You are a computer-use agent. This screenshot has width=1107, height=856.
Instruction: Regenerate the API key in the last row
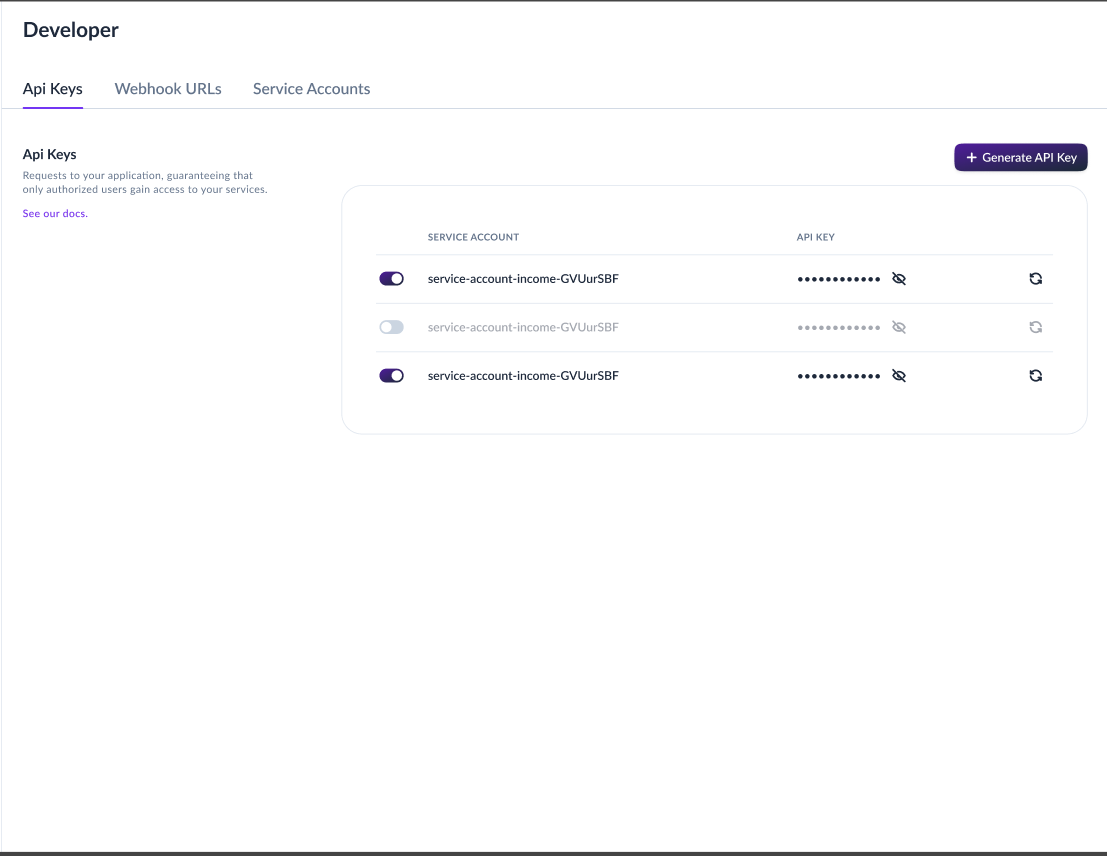pyautogui.click(x=1035, y=375)
